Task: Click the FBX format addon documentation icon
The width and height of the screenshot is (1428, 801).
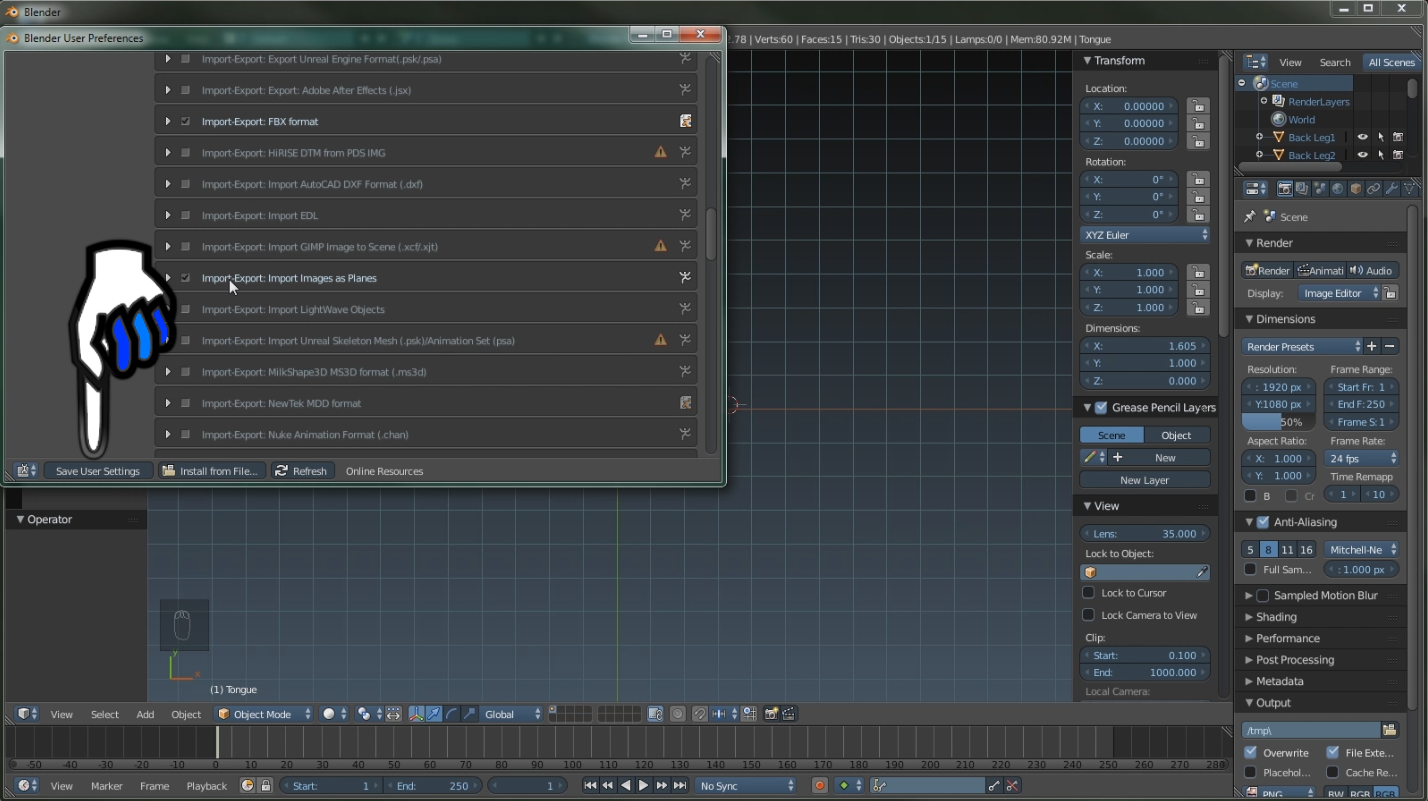Action: [685, 121]
